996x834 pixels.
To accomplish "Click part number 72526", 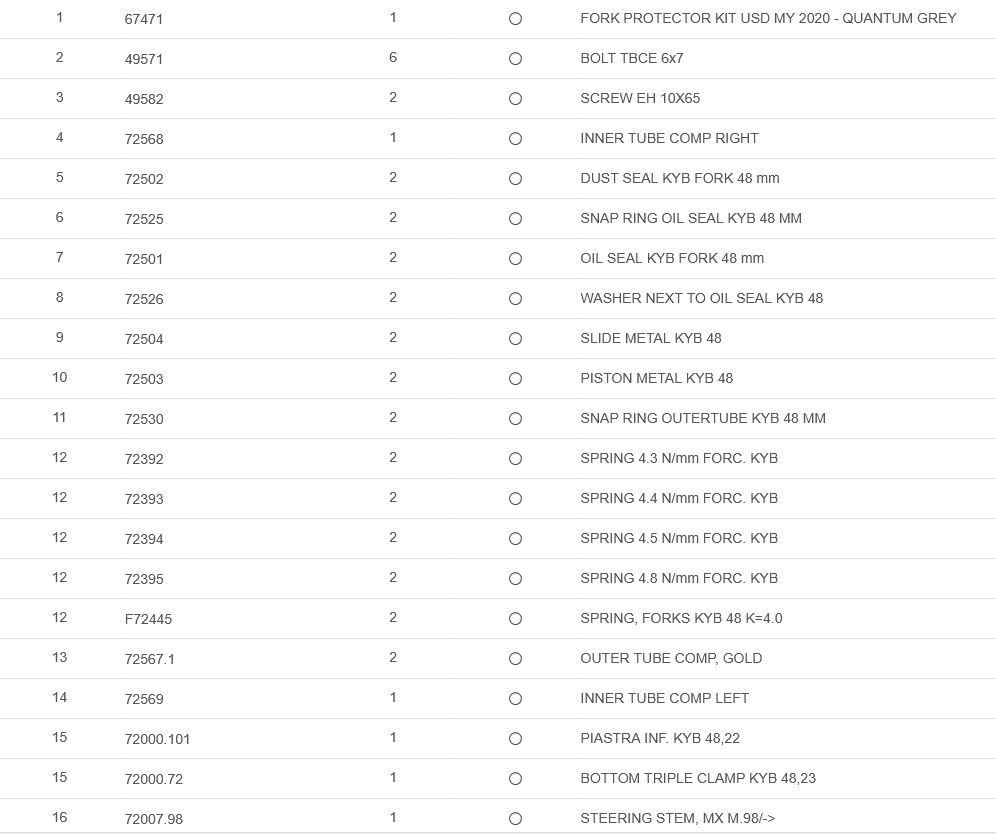I will [144, 299].
